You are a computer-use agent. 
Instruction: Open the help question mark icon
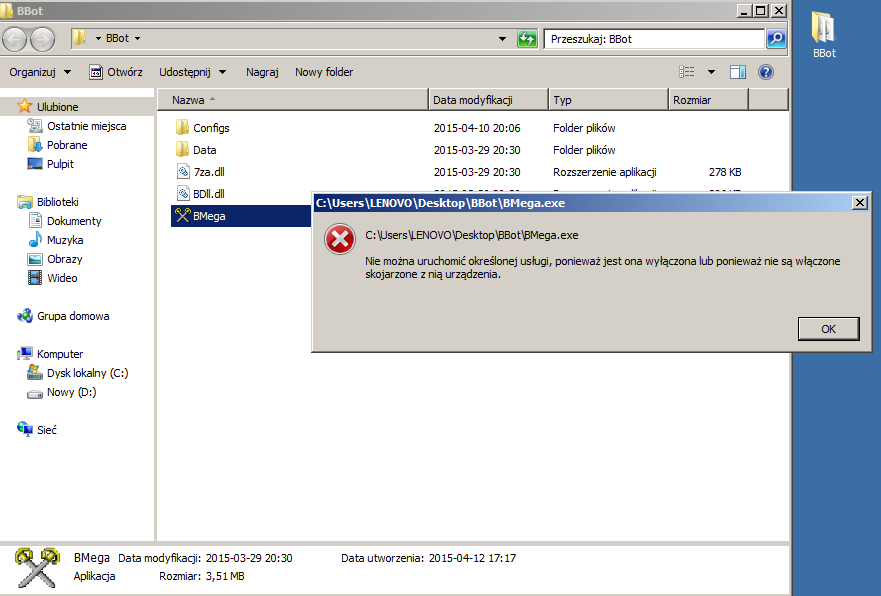766,72
